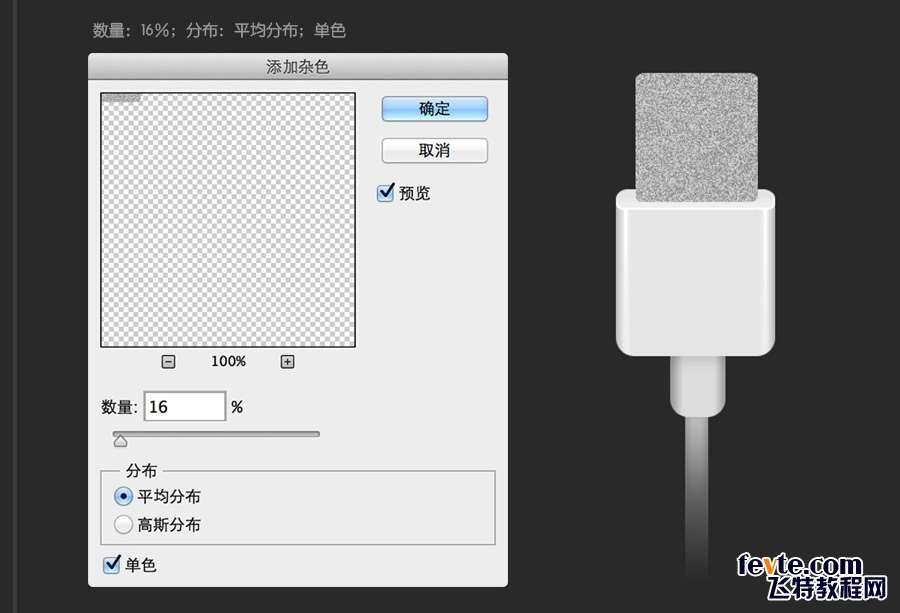Screen dimensions: 900x613
Task: Toggle the 预览 preview checkbox
Action: tap(386, 193)
